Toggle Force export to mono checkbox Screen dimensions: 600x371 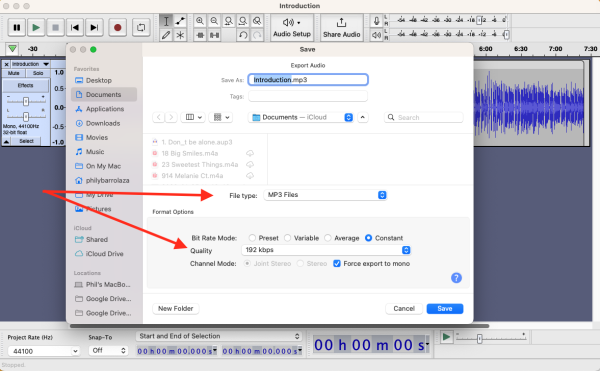337,264
